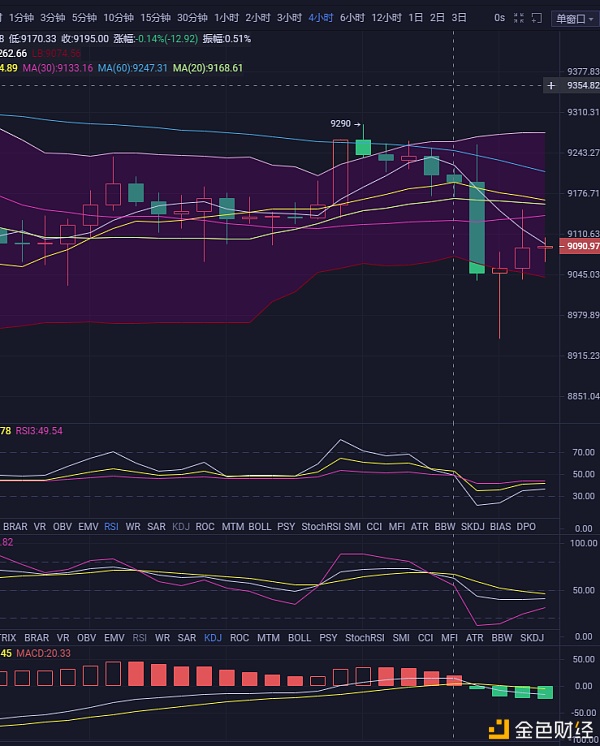The image size is (600, 746).
Task: Select the 2日 interval
Action: 437,18
